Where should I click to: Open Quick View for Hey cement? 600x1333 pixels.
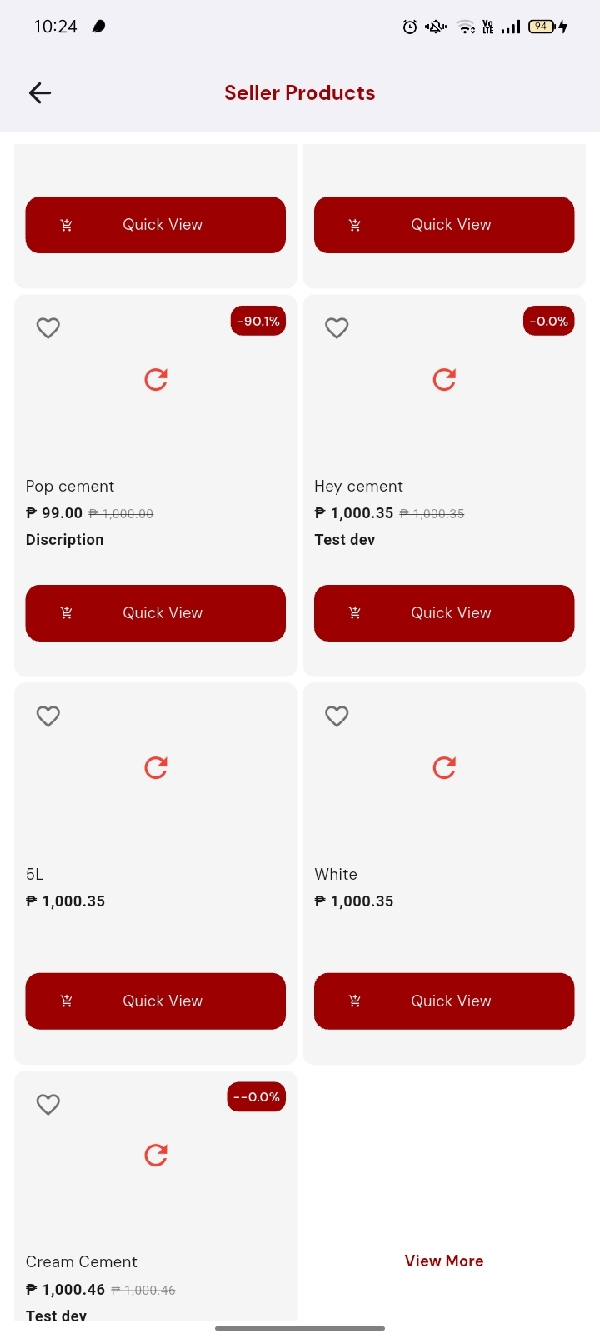[444, 613]
